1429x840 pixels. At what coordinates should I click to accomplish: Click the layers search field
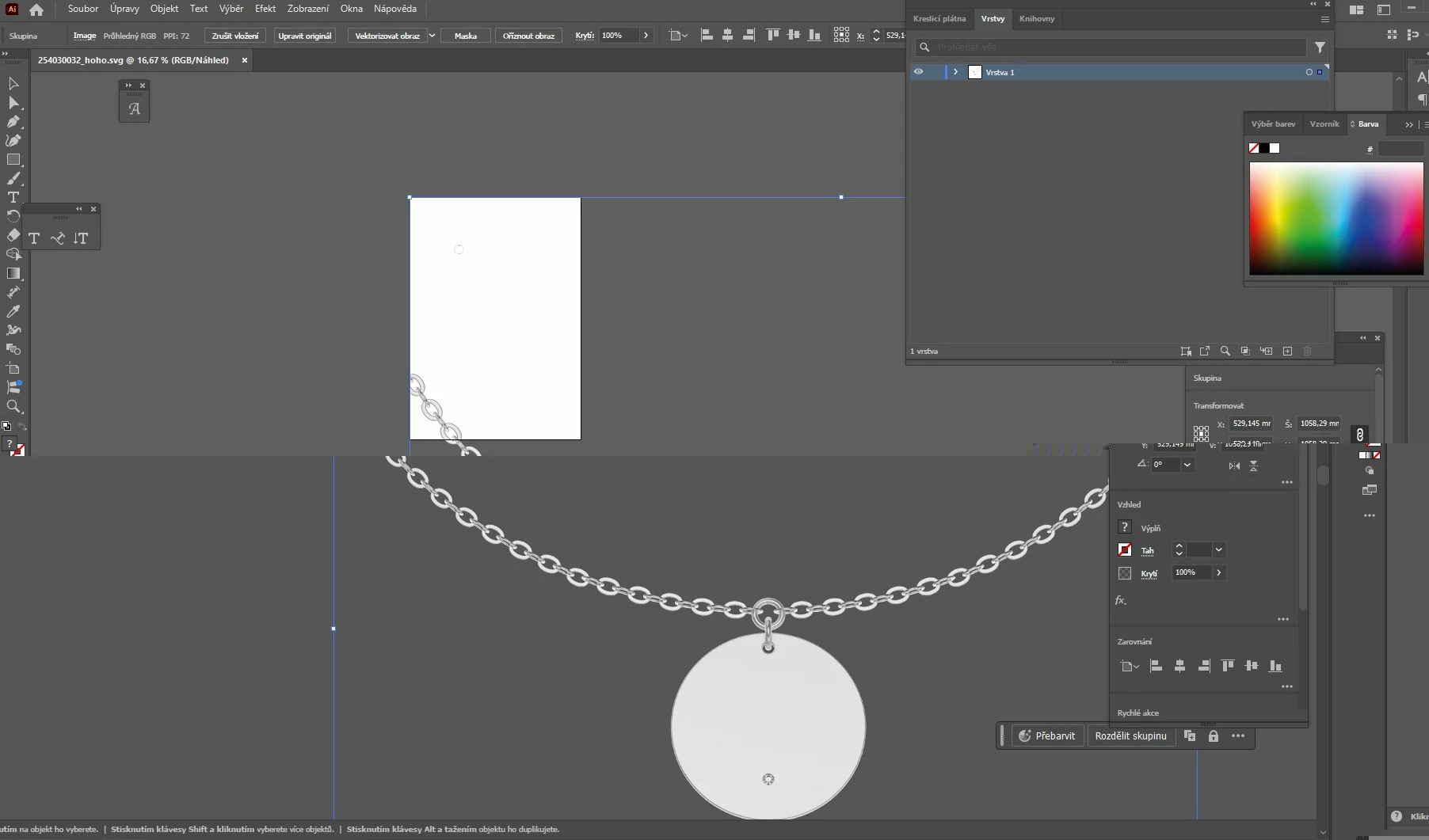1111,48
